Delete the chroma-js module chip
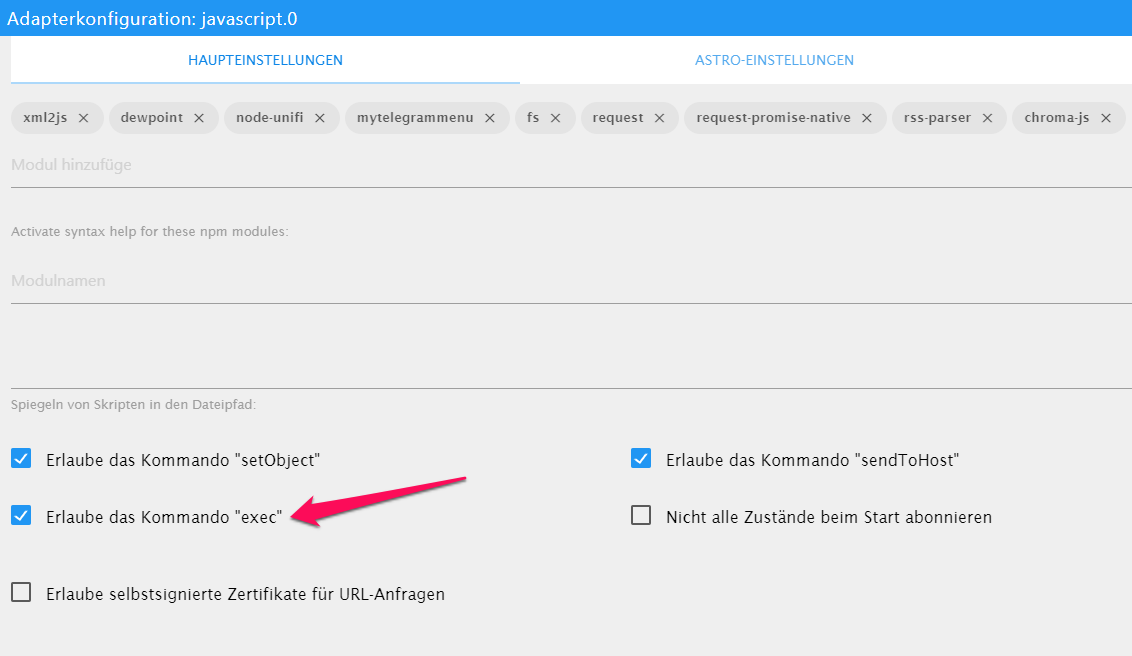1132x656 pixels. click(1106, 118)
